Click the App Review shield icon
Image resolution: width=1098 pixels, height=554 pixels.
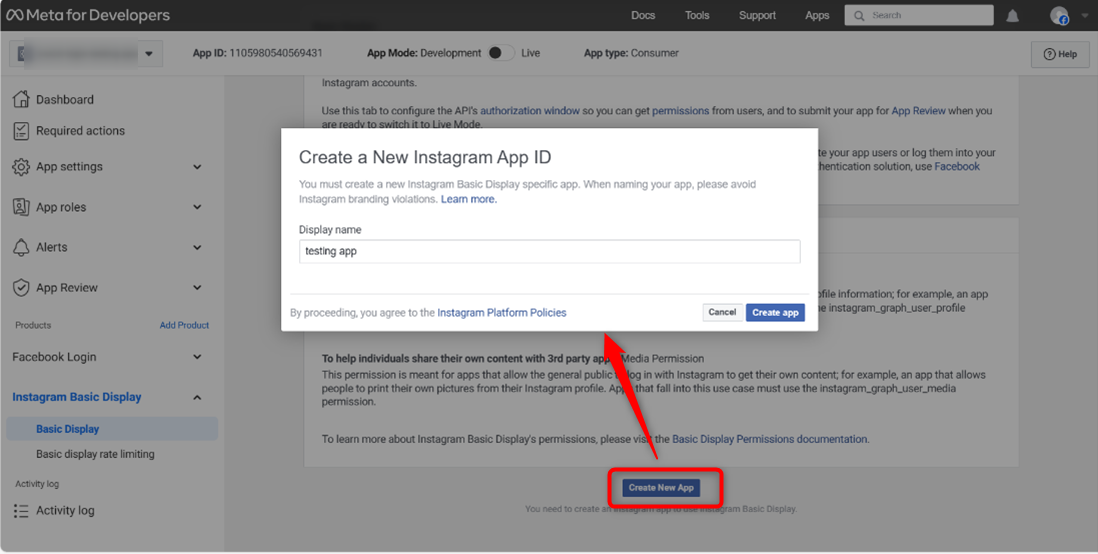(20, 288)
